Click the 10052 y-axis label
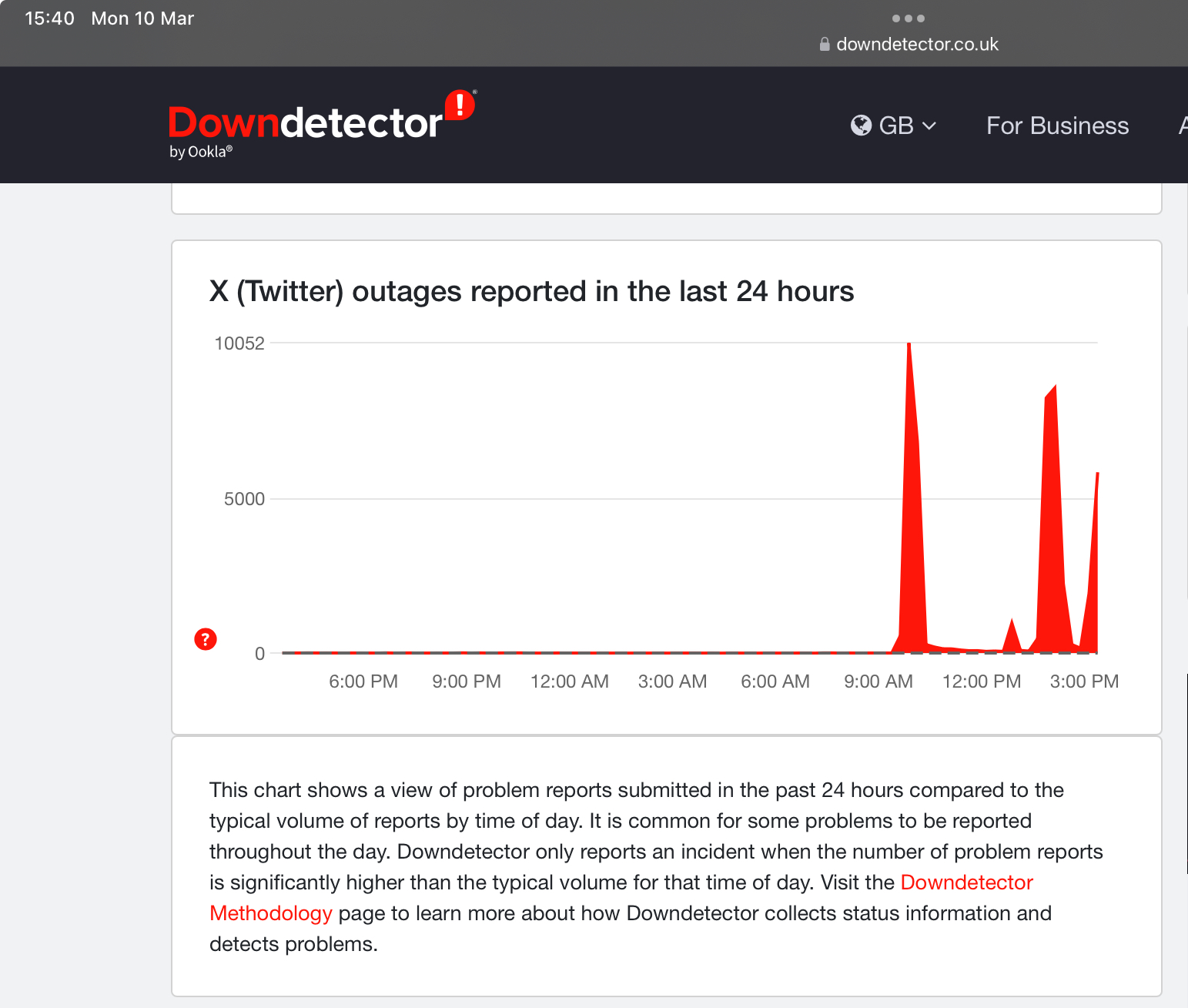 [239, 343]
